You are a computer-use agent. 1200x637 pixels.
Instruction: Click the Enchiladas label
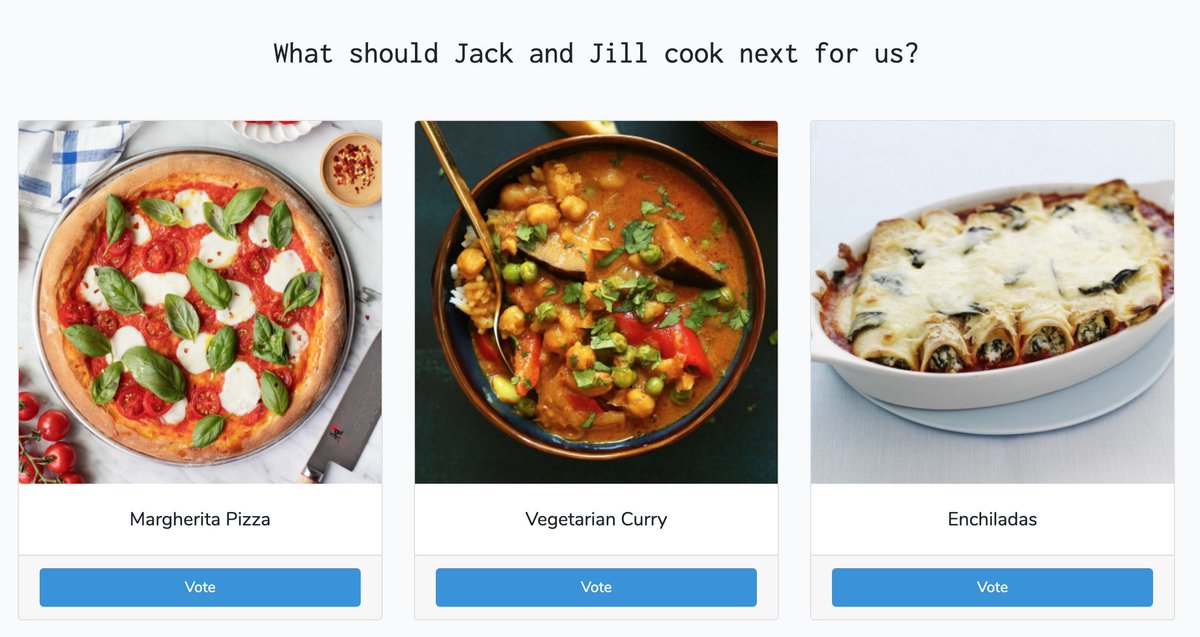[x=992, y=519]
